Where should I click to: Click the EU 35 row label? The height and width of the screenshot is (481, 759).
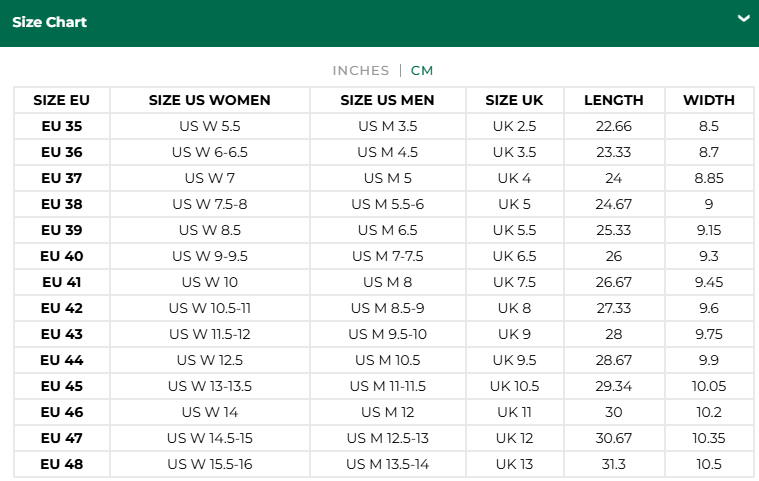pyautogui.click(x=62, y=126)
